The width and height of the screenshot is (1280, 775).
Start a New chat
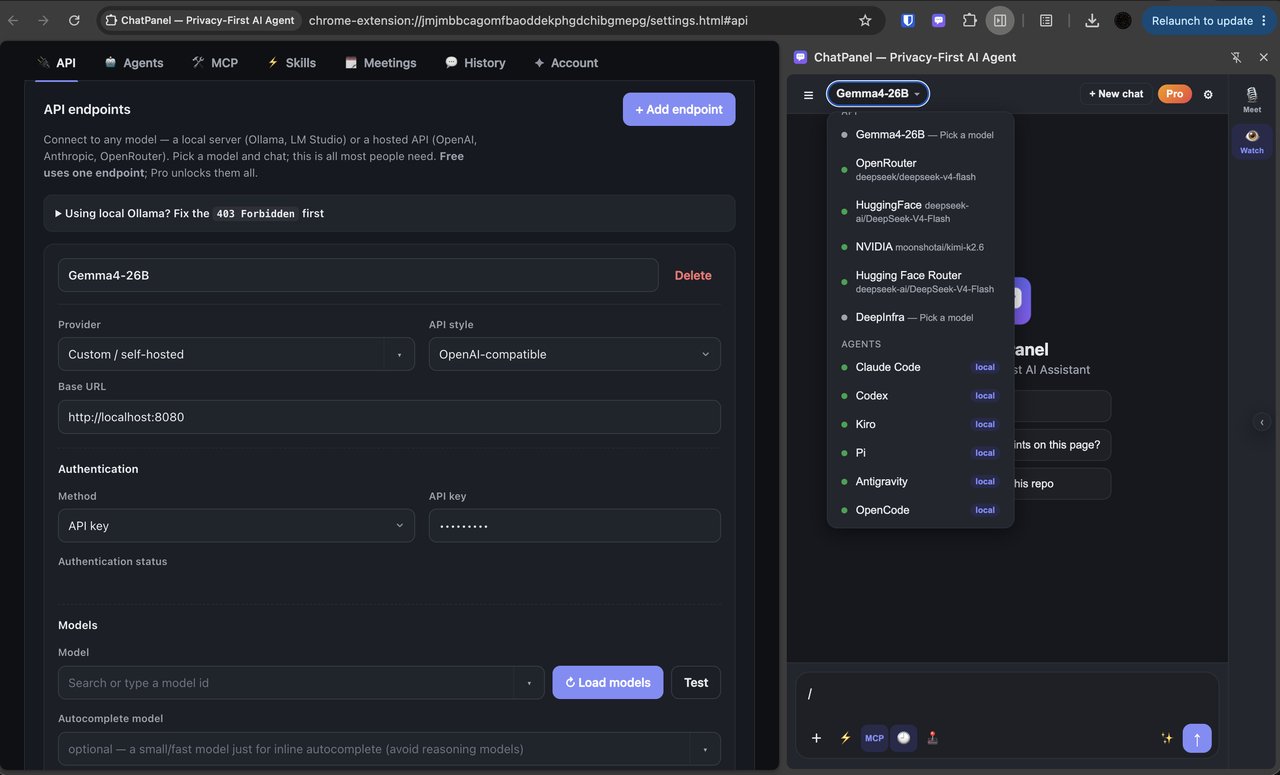(1116, 94)
